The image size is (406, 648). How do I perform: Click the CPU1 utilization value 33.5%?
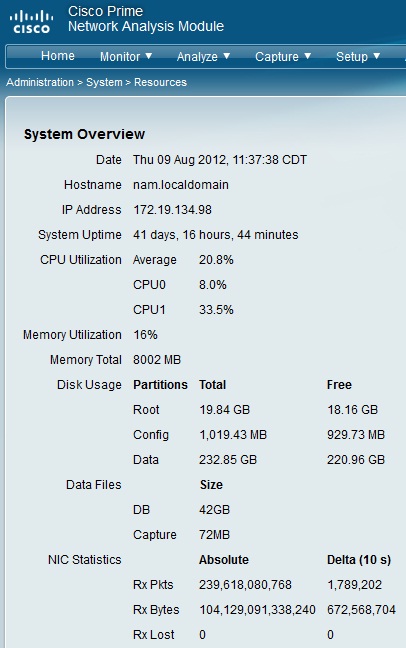click(216, 310)
